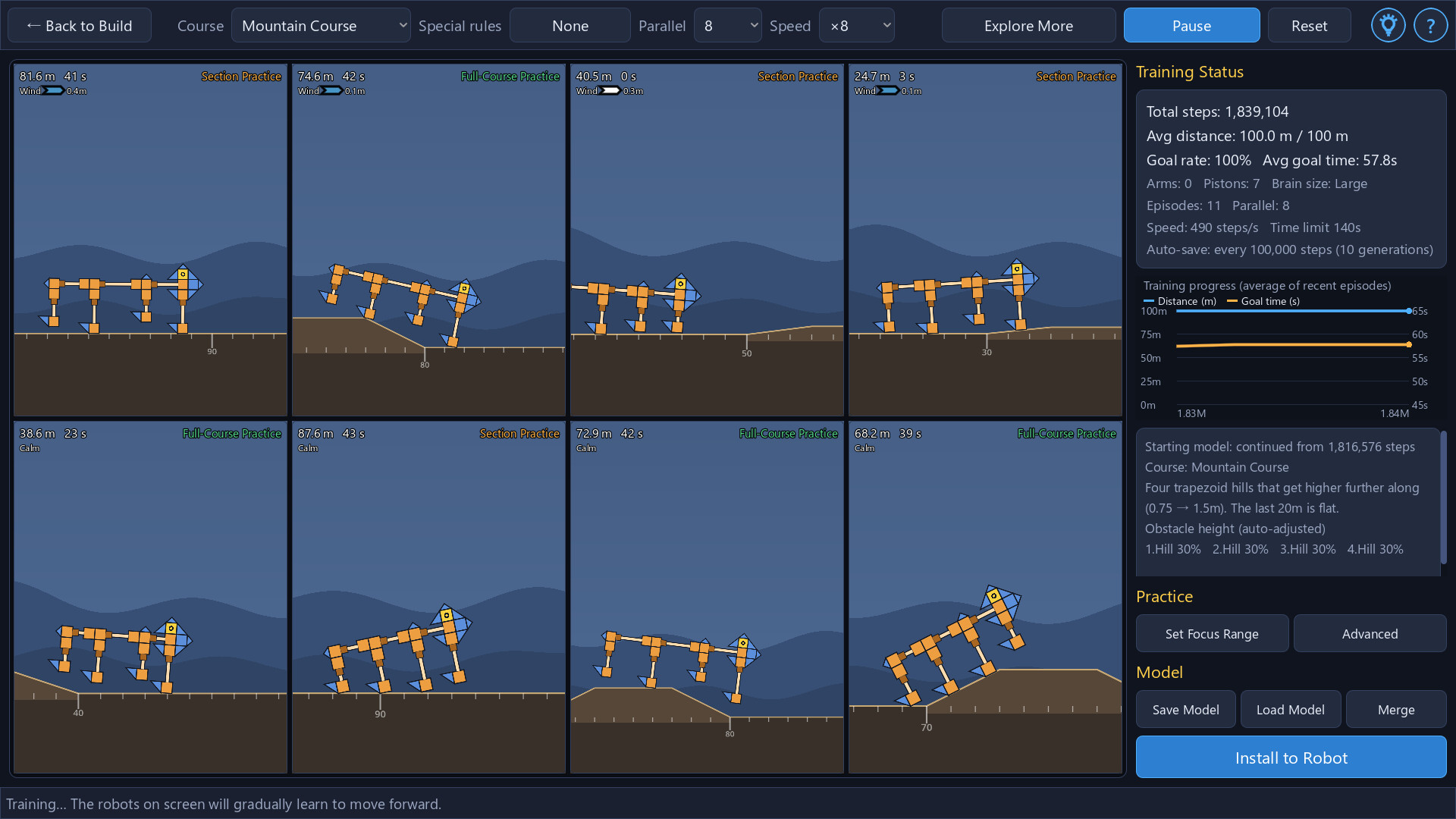Click the Explore More button
Screen dimensions: 1456x819
click(1028, 26)
